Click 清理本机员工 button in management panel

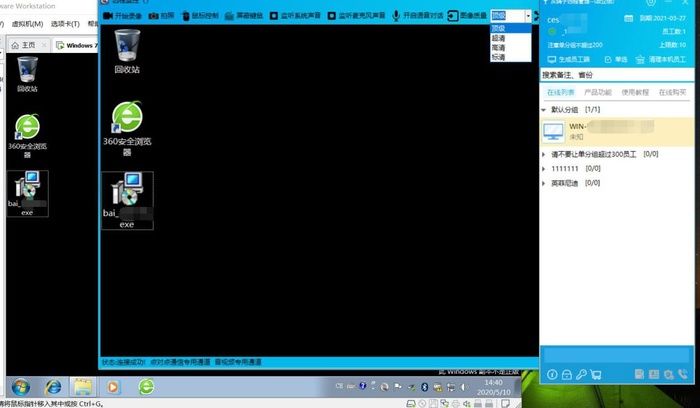(x=661, y=59)
